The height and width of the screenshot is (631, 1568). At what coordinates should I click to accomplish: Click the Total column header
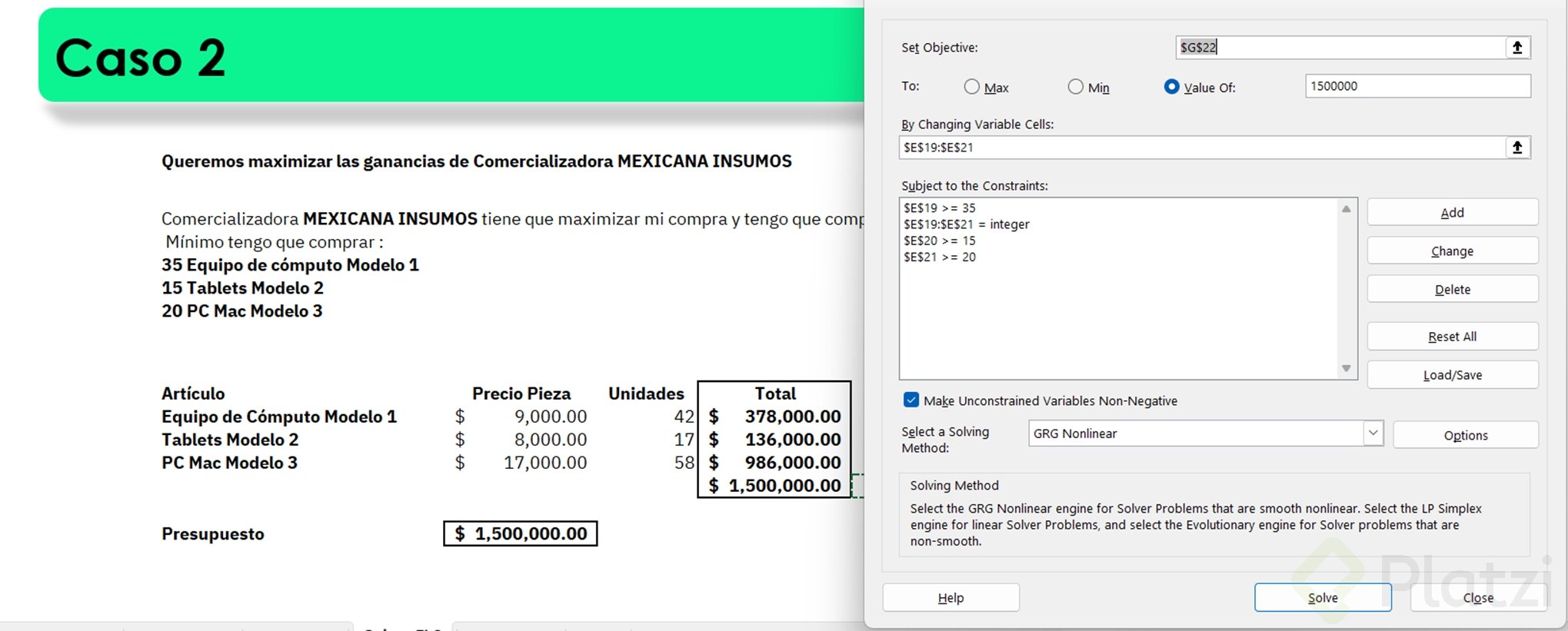[x=775, y=394]
